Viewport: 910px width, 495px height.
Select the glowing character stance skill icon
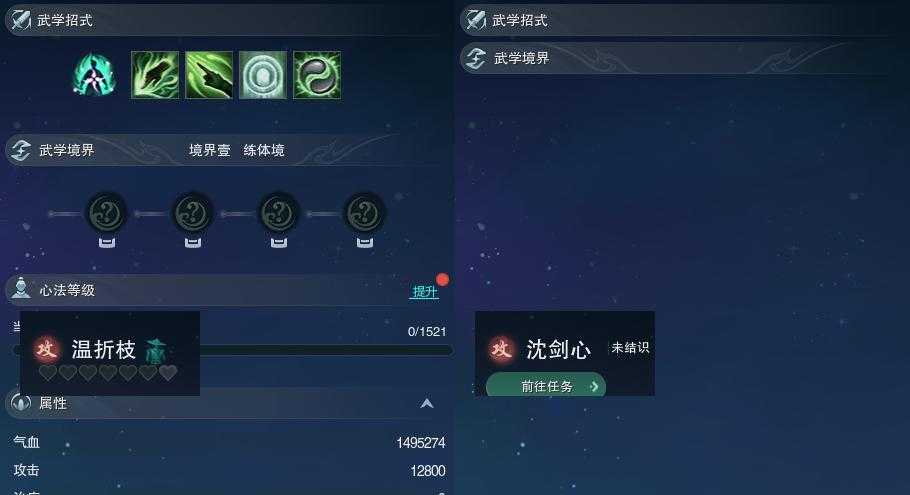(x=94, y=74)
